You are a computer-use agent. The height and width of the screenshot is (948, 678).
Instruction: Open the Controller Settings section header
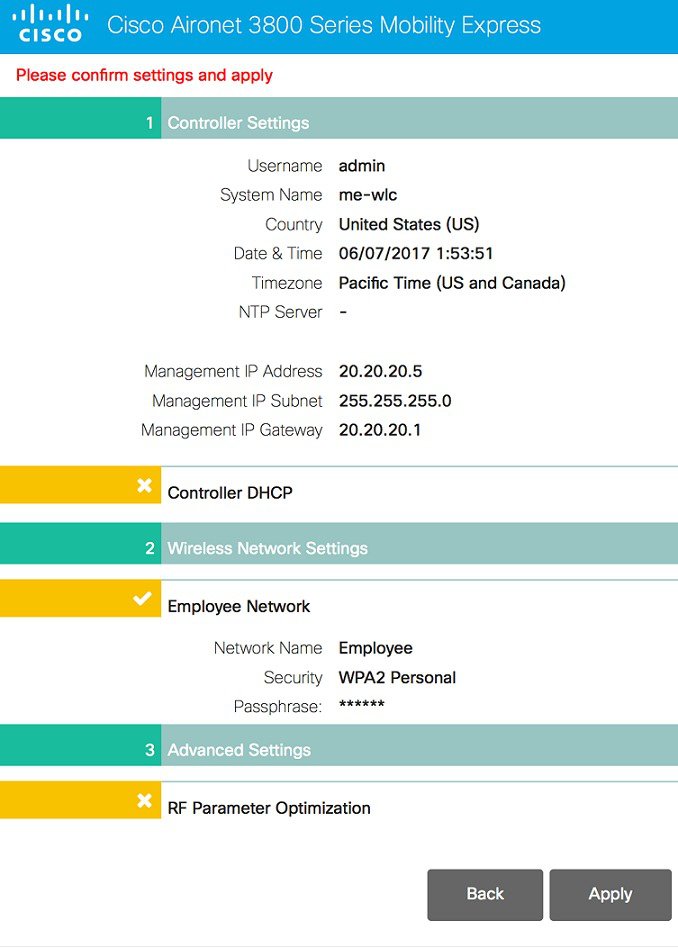pos(339,118)
